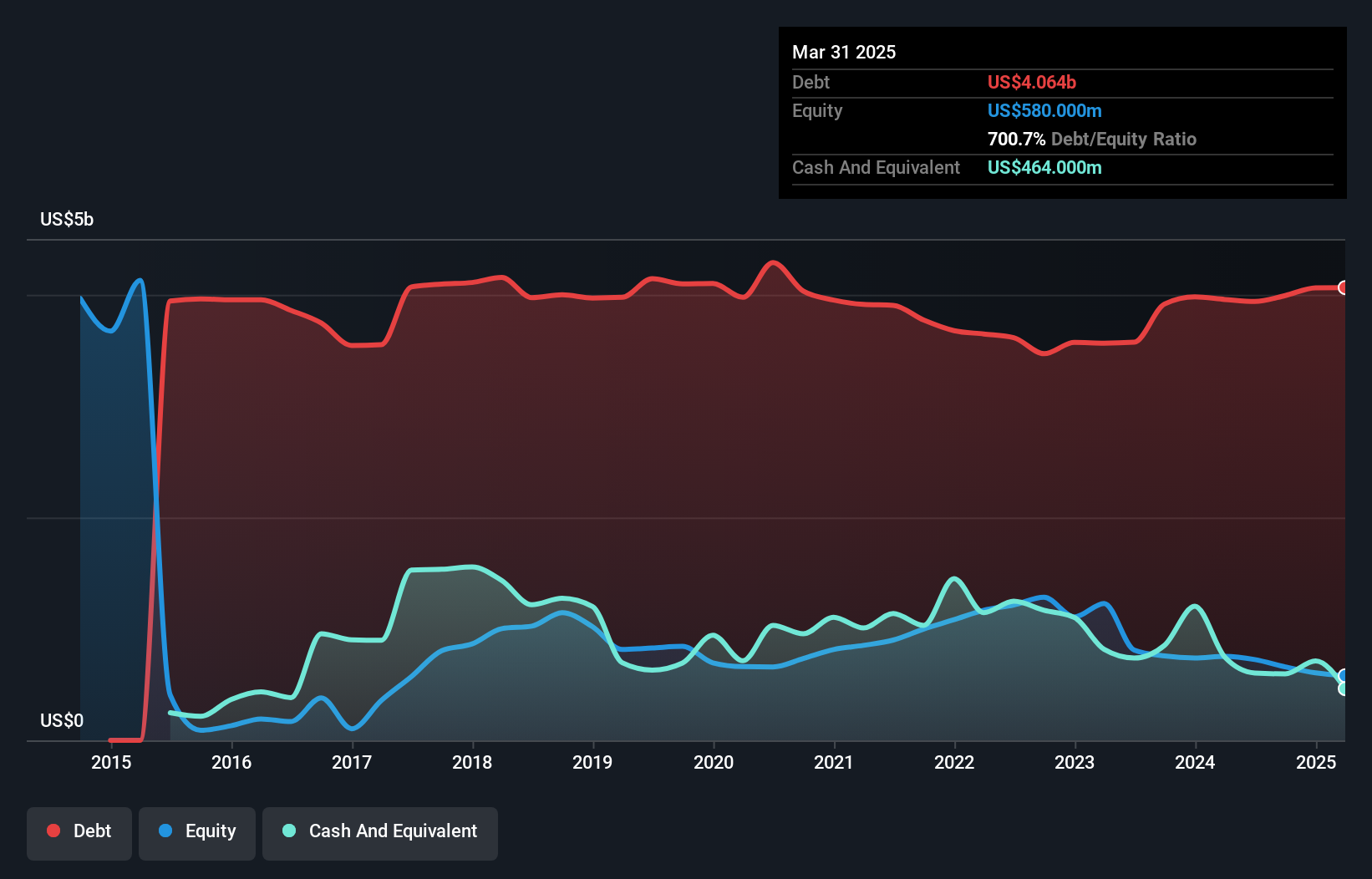This screenshot has height=879, width=1372.
Task: Toggle the Equity series legend button
Action: (197, 833)
